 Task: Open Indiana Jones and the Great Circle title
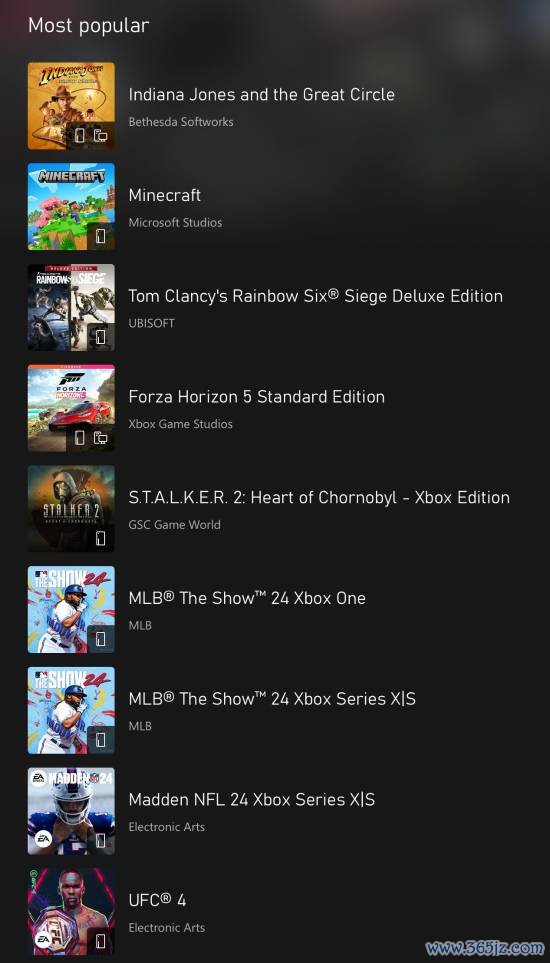coord(261,95)
